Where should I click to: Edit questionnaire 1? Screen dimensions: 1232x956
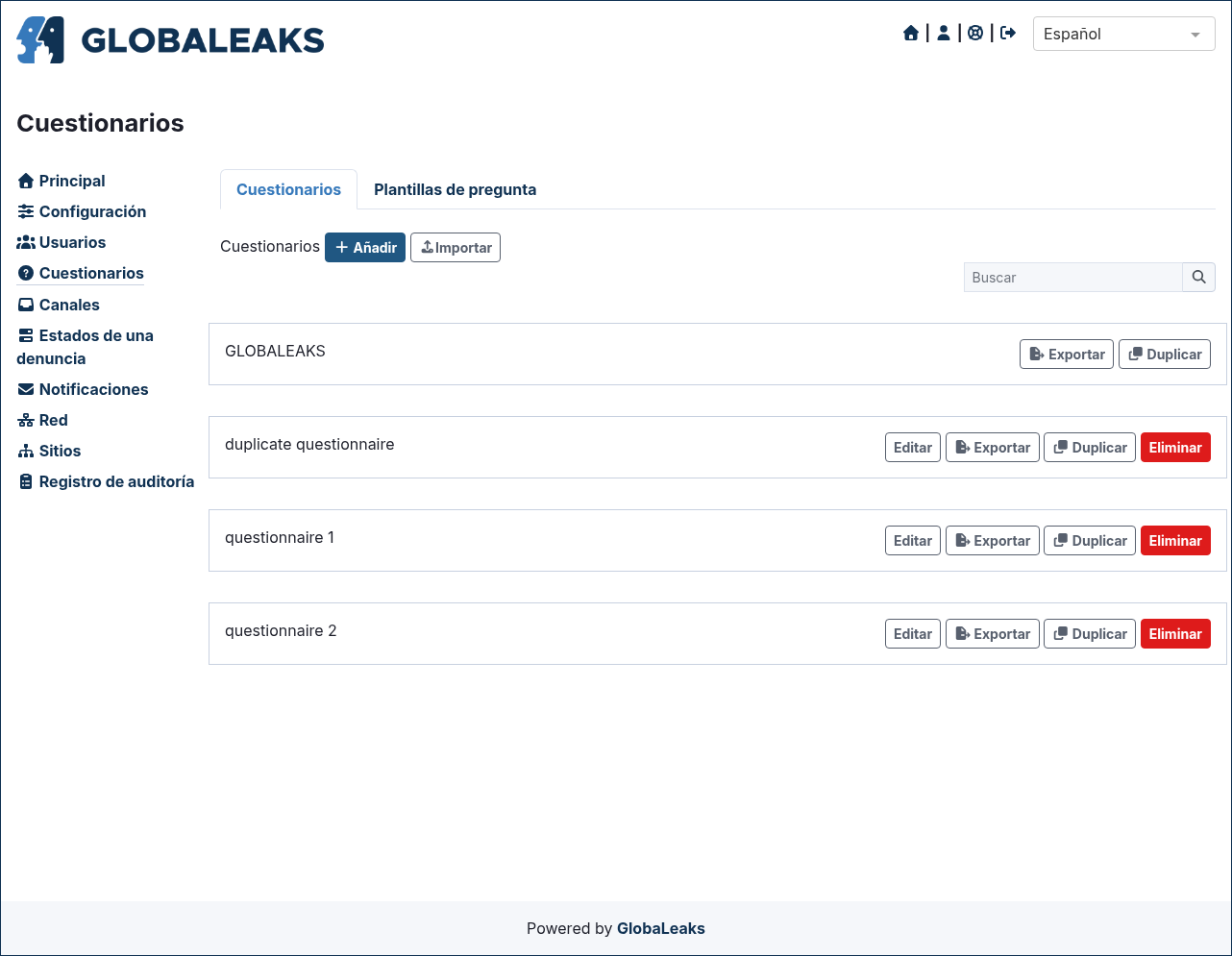(x=913, y=540)
